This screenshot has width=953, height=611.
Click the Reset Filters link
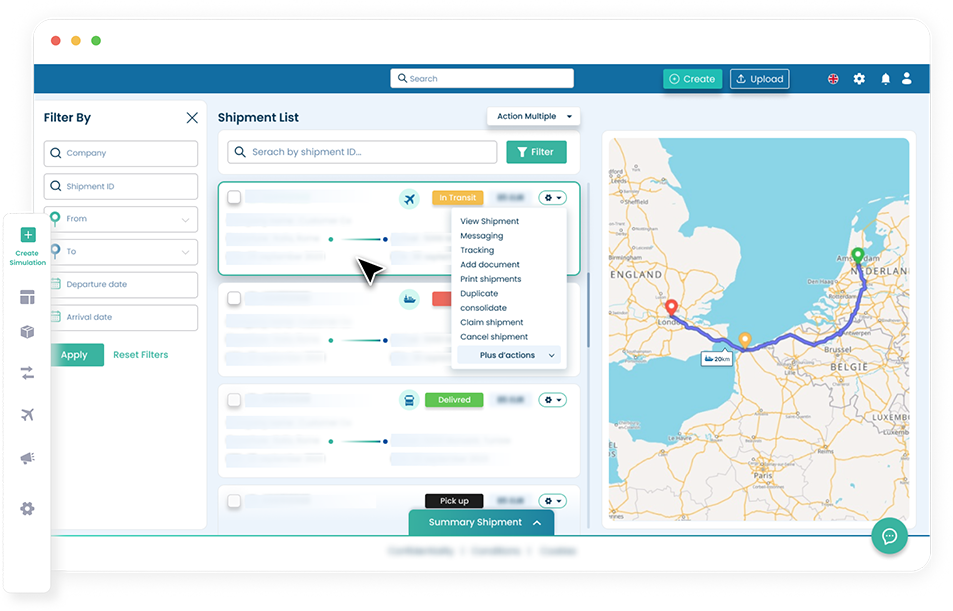pos(140,355)
